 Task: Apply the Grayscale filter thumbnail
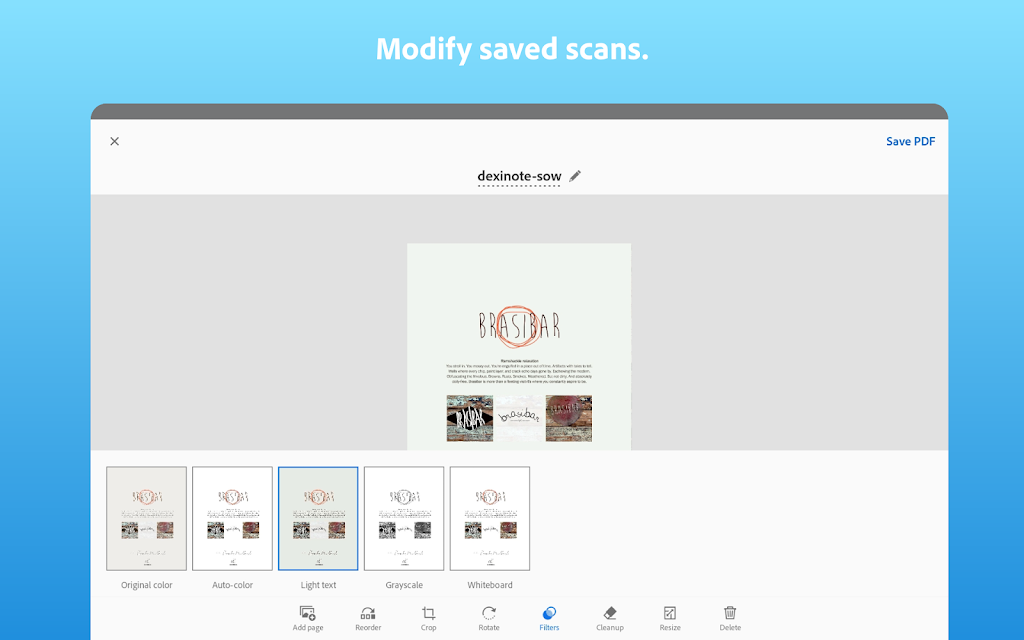(404, 519)
